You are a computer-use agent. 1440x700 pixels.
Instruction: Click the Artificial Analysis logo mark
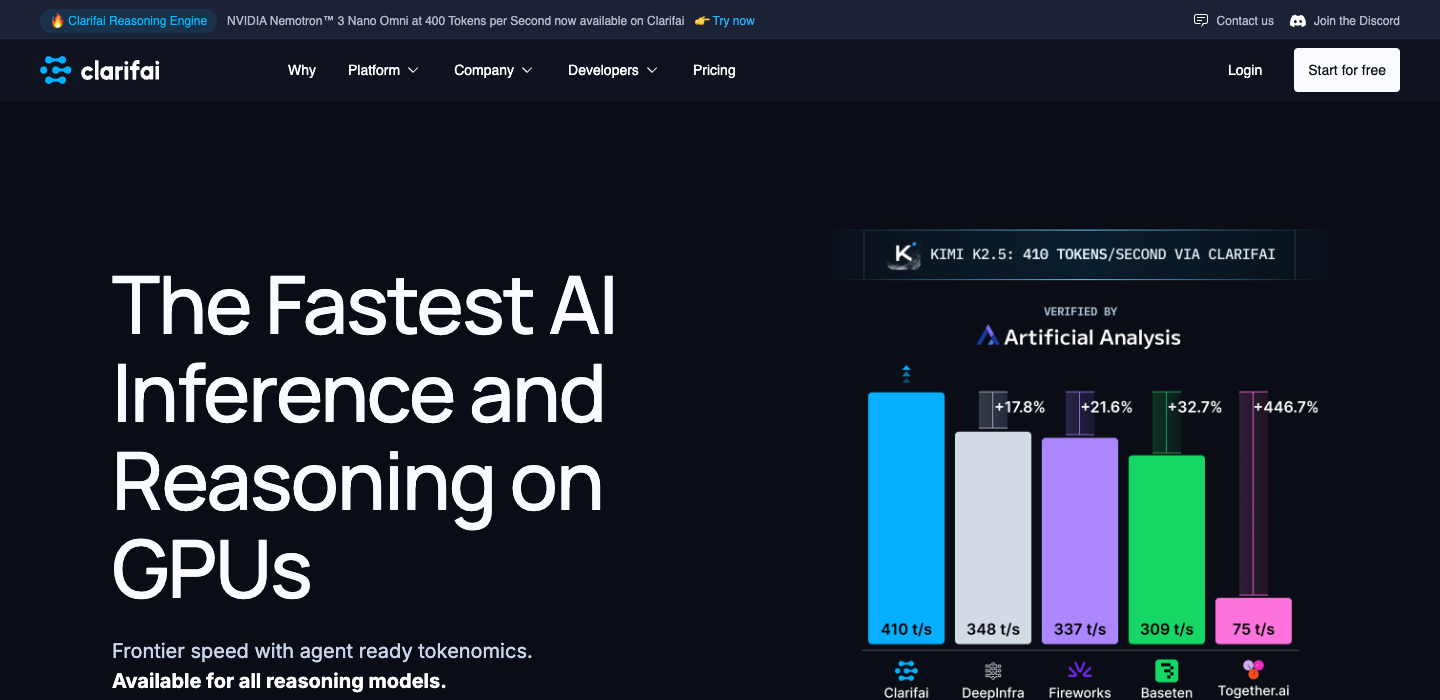coord(988,336)
